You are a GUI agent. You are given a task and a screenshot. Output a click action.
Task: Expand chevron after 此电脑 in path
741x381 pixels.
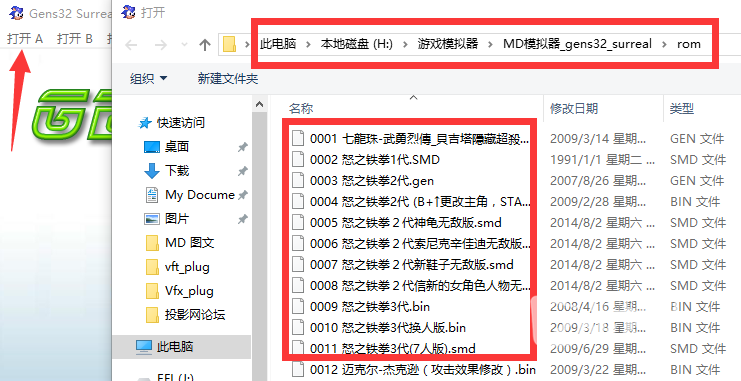click(309, 44)
